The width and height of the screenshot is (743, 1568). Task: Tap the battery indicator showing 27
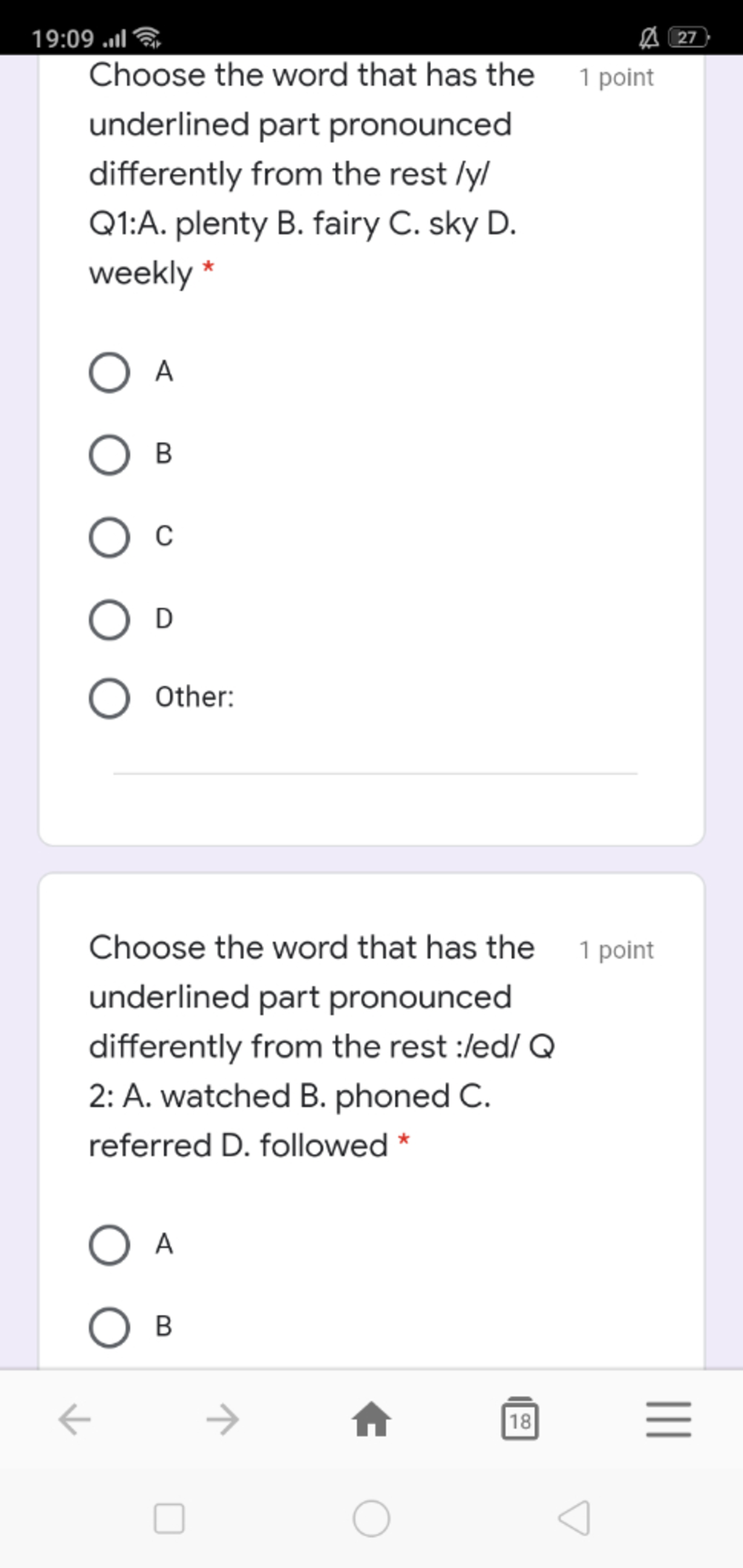(689, 37)
